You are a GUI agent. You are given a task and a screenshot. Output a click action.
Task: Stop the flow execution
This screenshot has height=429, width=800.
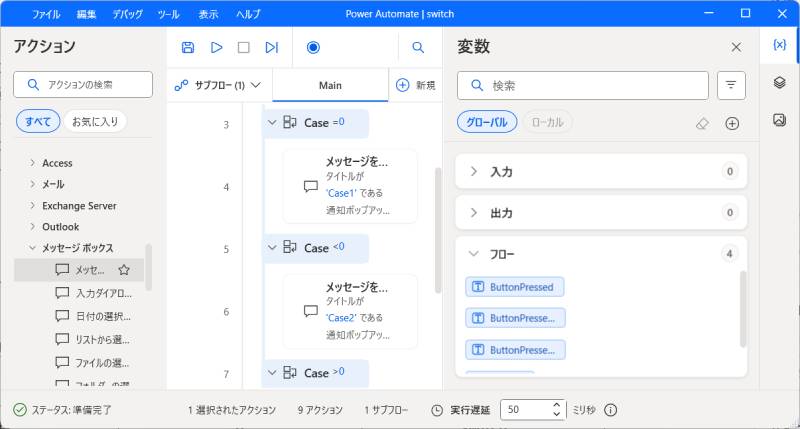243,47
